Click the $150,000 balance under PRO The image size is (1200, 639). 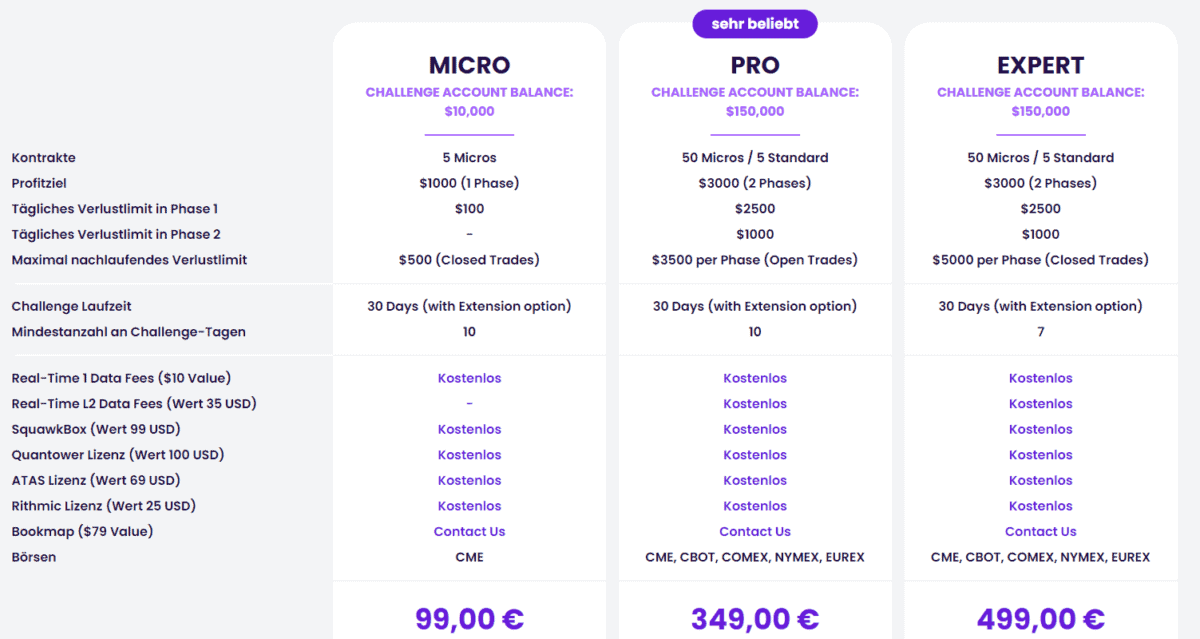click(x=754, y=111)
